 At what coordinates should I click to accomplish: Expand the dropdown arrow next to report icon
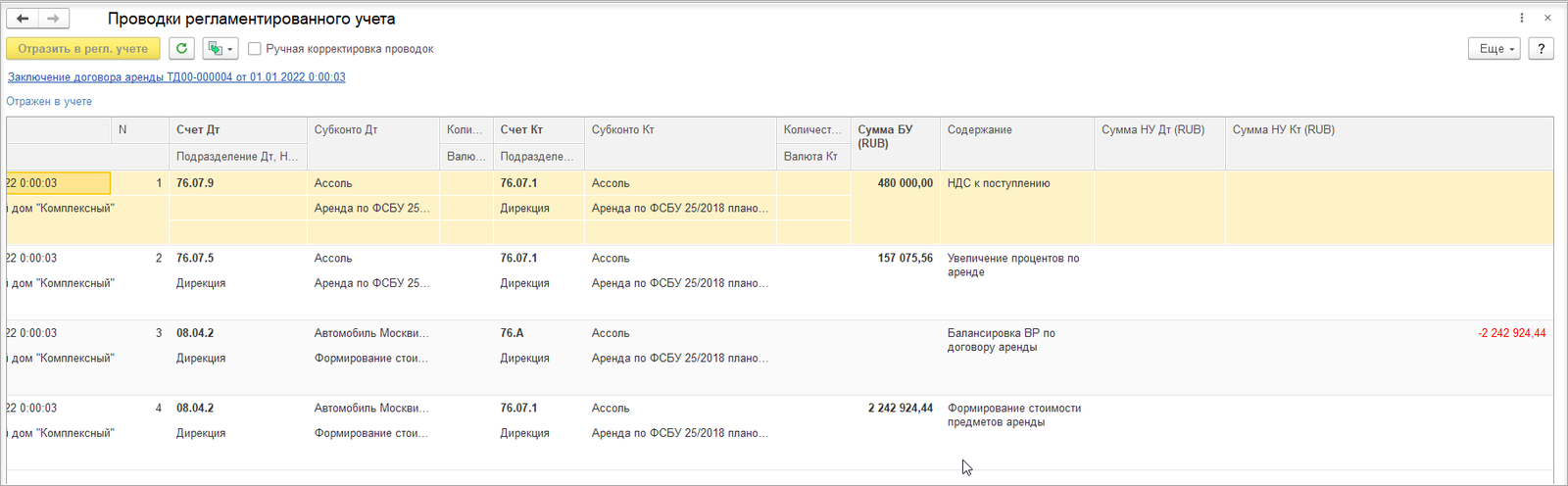pyautogui.click(x=230, y=49)
